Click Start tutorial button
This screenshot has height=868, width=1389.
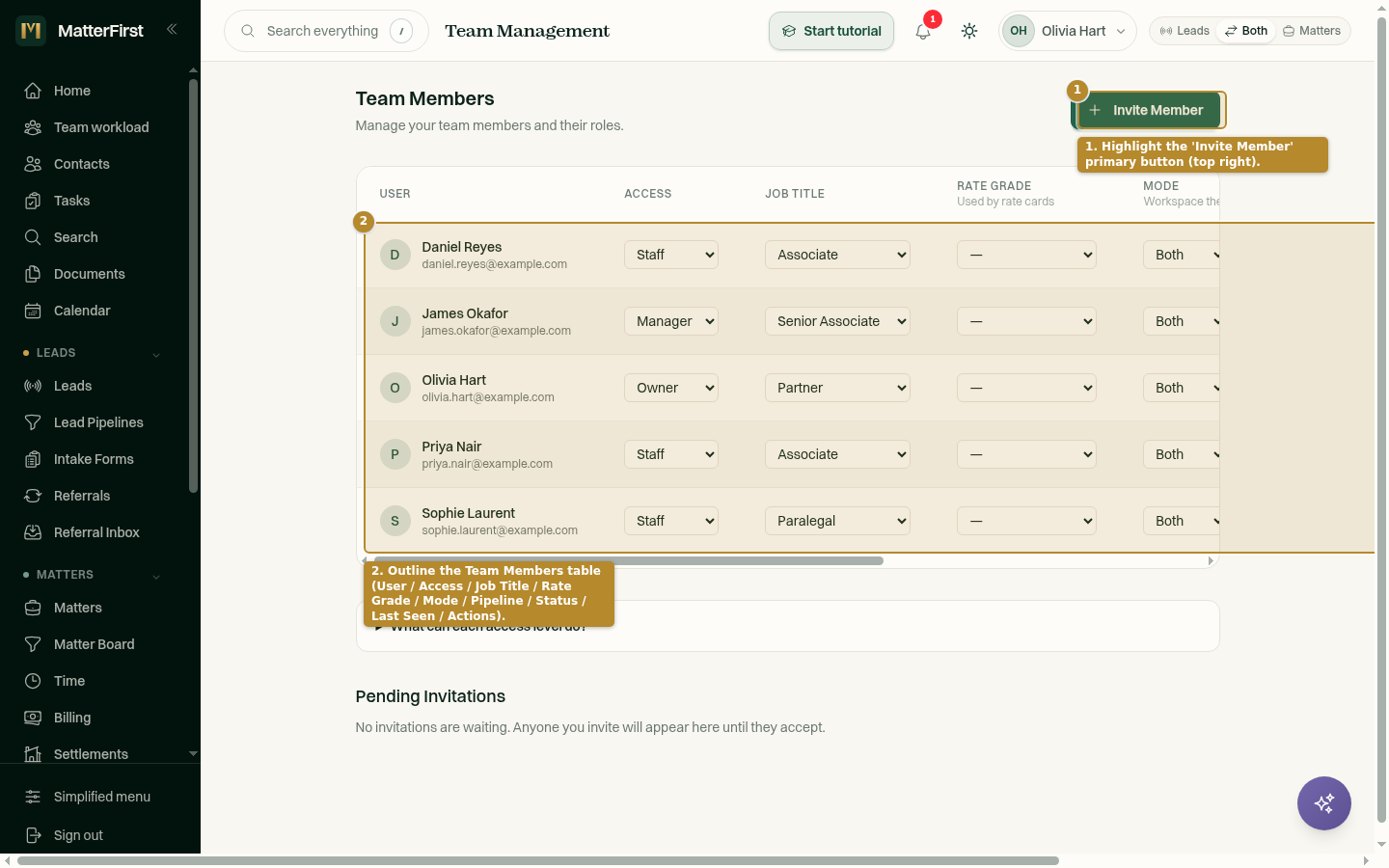click(831, 31)
